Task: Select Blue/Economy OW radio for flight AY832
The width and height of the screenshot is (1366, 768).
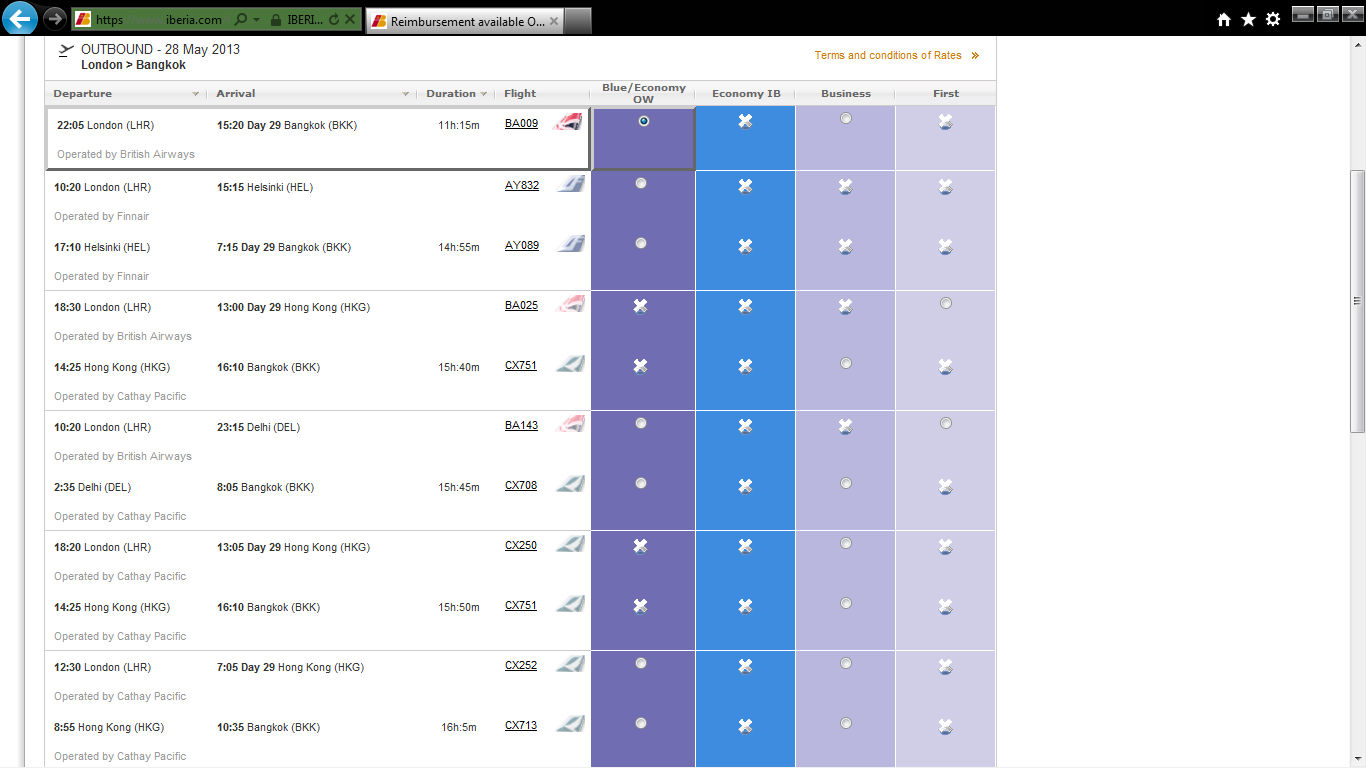Action: tap(641, 183)
